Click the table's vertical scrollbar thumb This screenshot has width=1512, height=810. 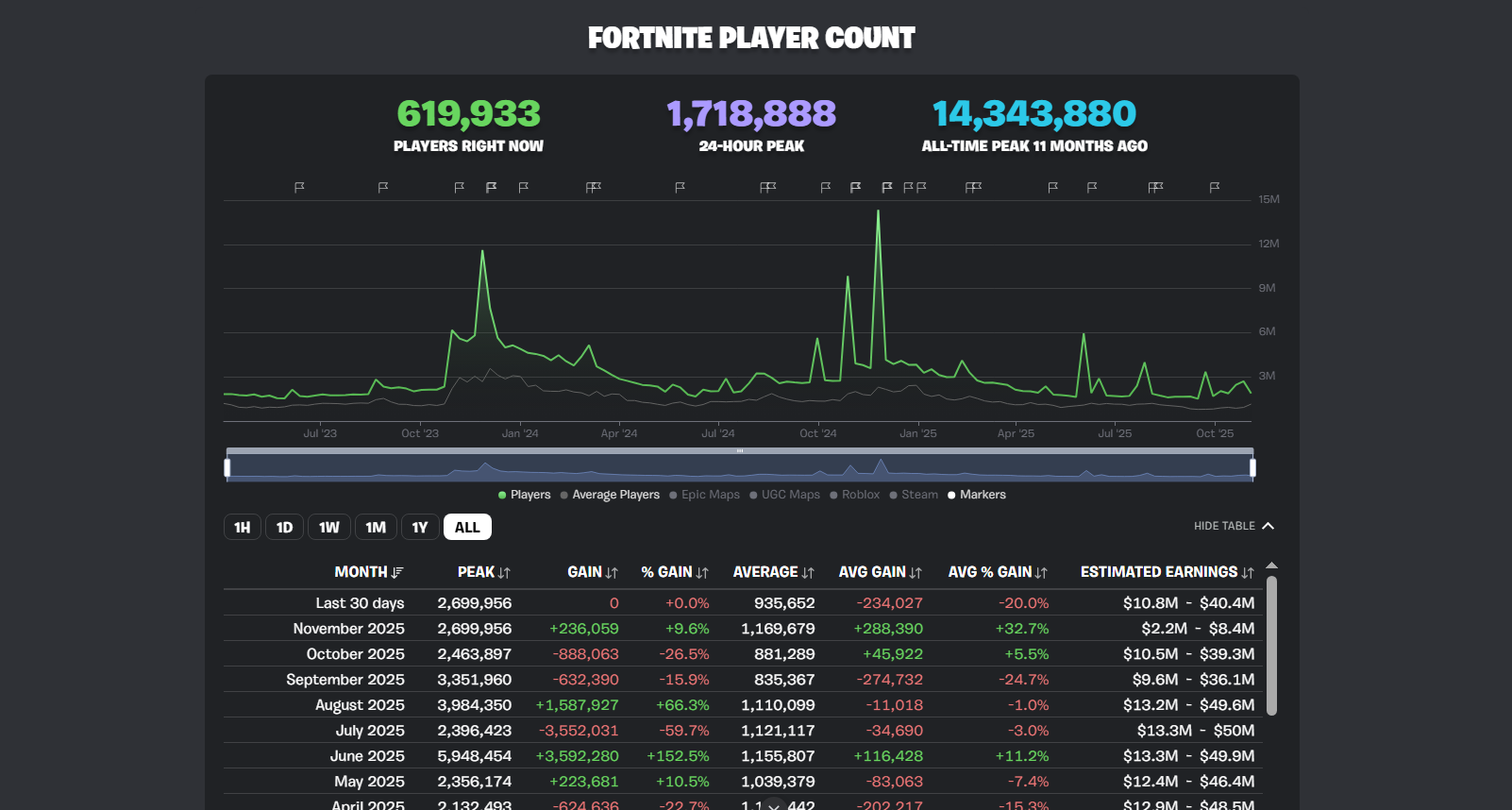click(x=1271, y=646)
